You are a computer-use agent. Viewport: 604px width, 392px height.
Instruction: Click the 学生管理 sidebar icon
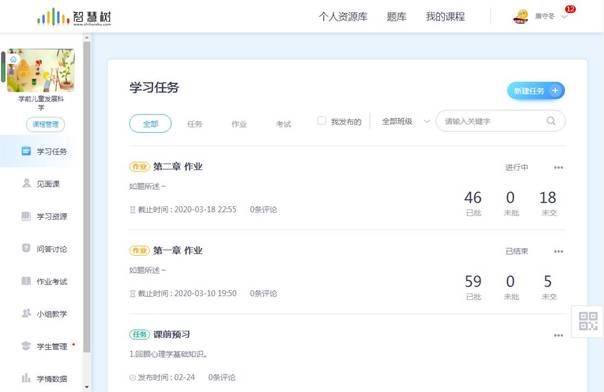click(26, 346)
